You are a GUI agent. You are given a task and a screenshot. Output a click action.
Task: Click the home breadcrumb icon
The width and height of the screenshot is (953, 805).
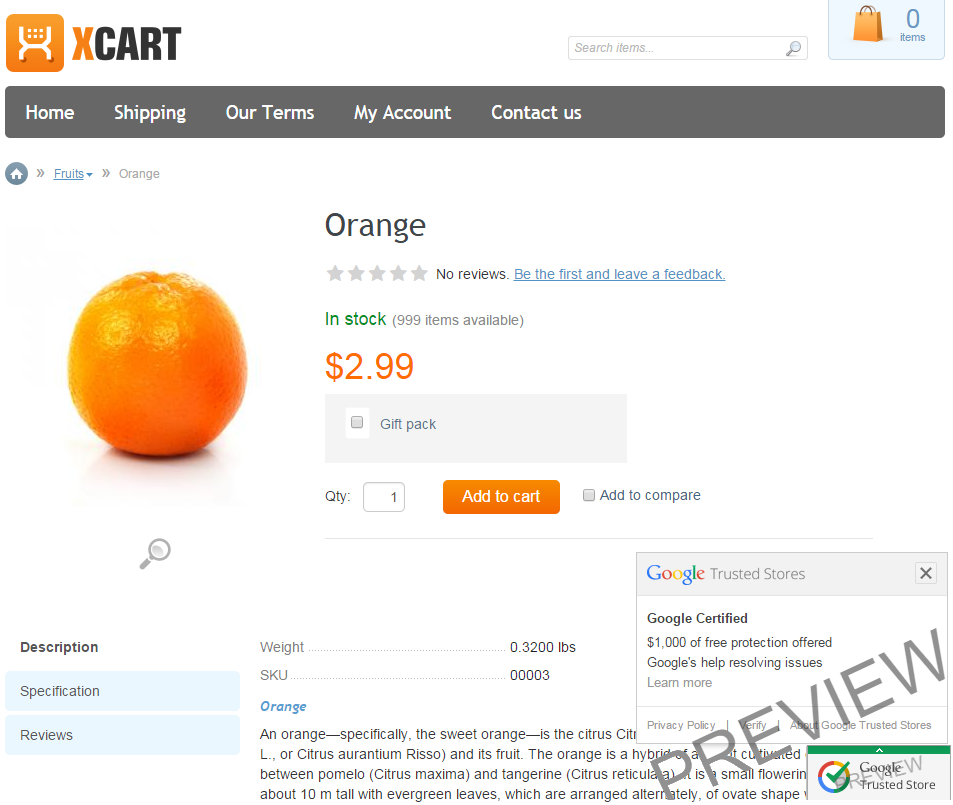(x=16, y=174)
